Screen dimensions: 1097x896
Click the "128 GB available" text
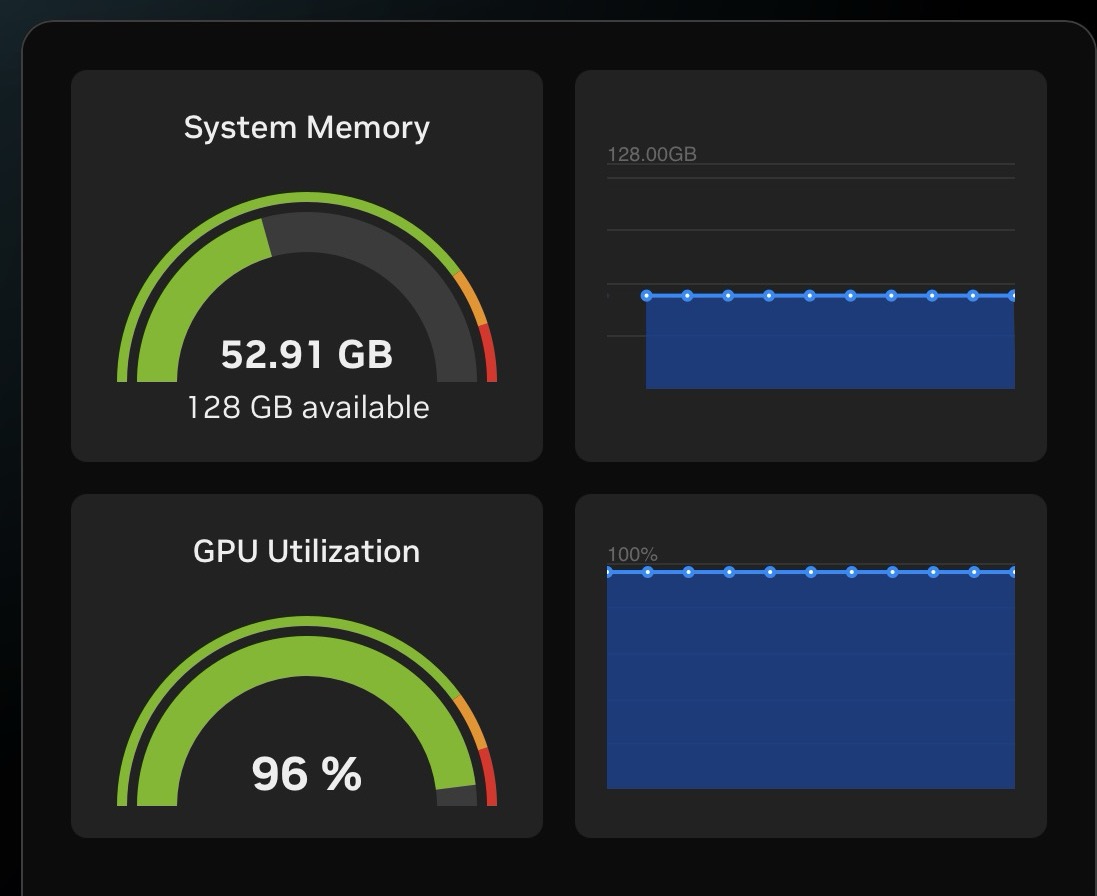[x=308, y=408]
